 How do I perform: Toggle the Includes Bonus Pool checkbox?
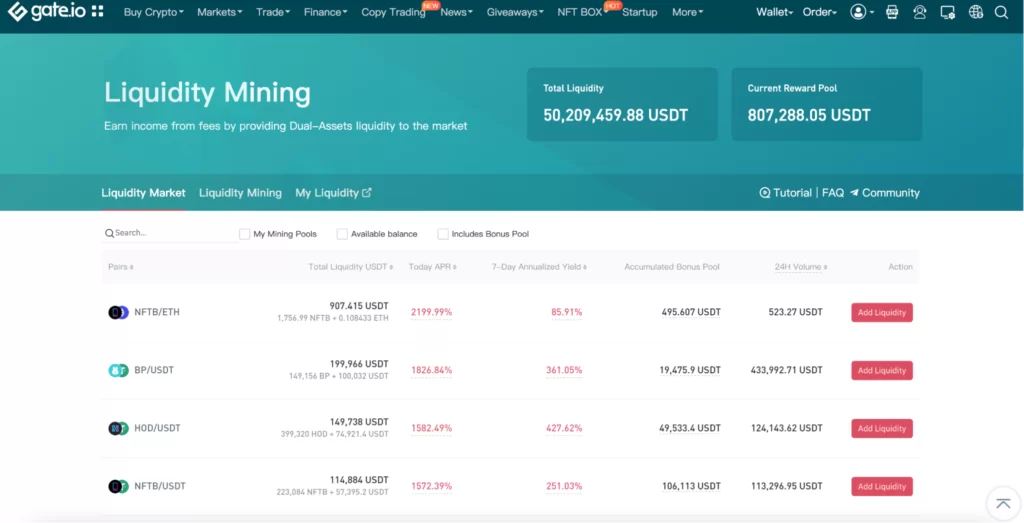click(443, 234)
